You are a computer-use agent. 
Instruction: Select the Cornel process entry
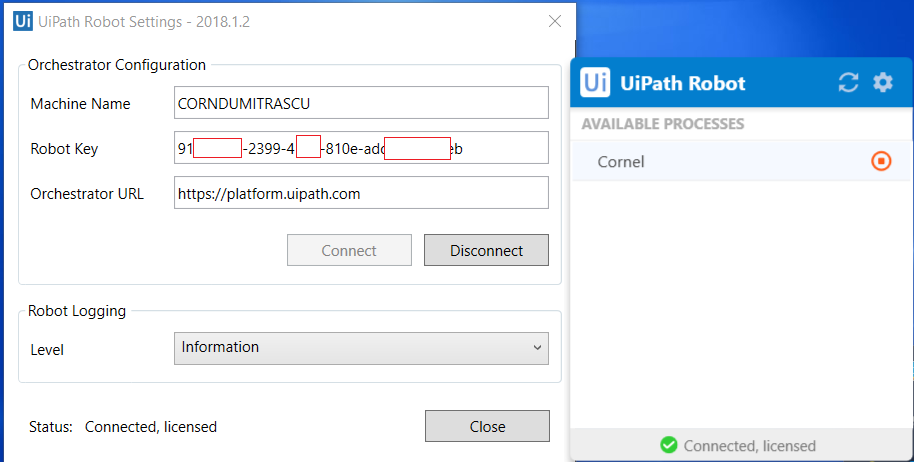tap(621, 162)
